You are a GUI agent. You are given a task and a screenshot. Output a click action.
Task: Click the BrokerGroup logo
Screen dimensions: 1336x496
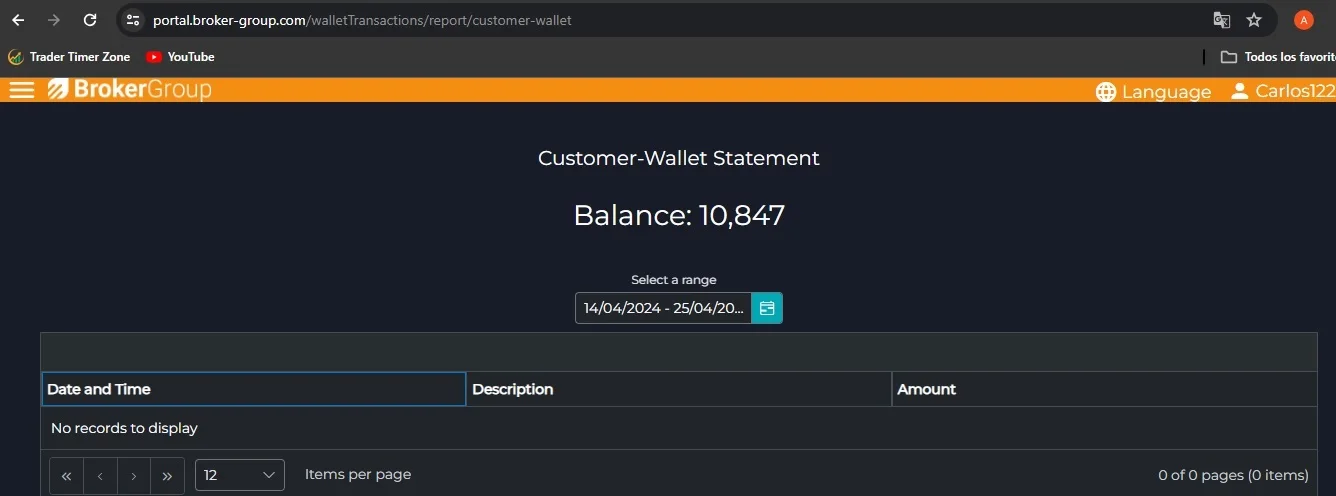click(130, 90)
